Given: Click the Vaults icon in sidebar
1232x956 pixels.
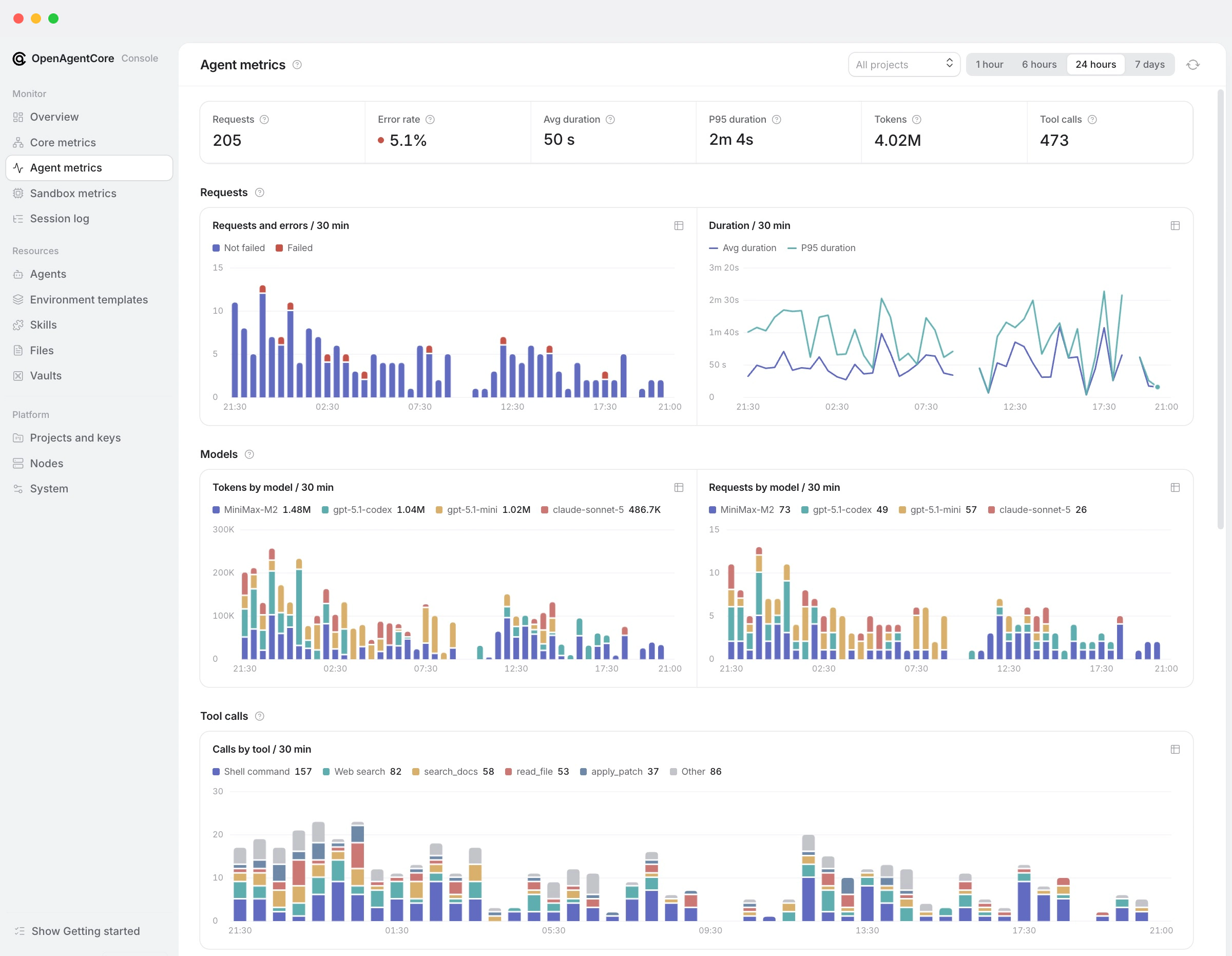Looking at the screenshot, I should pos(18,376).
